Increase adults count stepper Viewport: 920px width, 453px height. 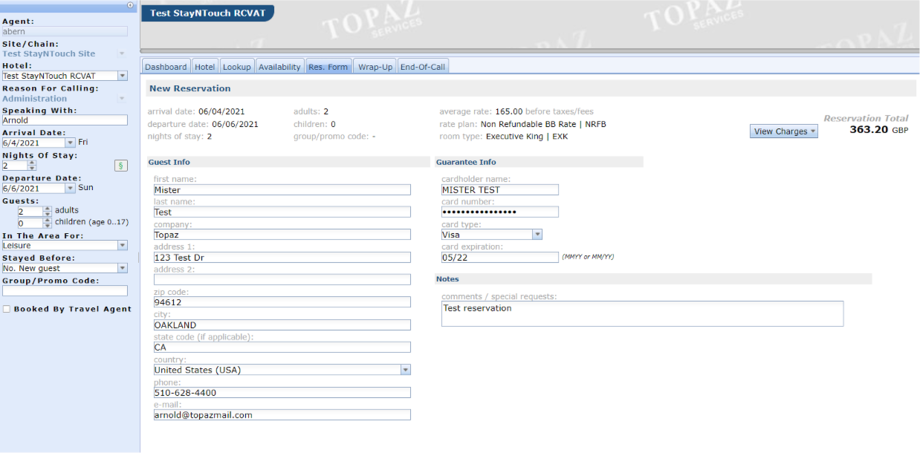point(48,208)
